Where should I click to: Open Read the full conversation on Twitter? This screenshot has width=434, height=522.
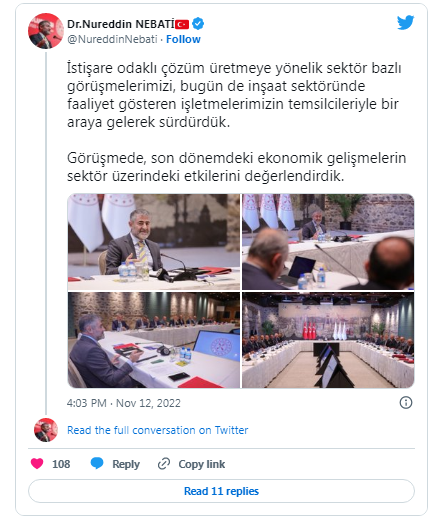coord(157,430)
